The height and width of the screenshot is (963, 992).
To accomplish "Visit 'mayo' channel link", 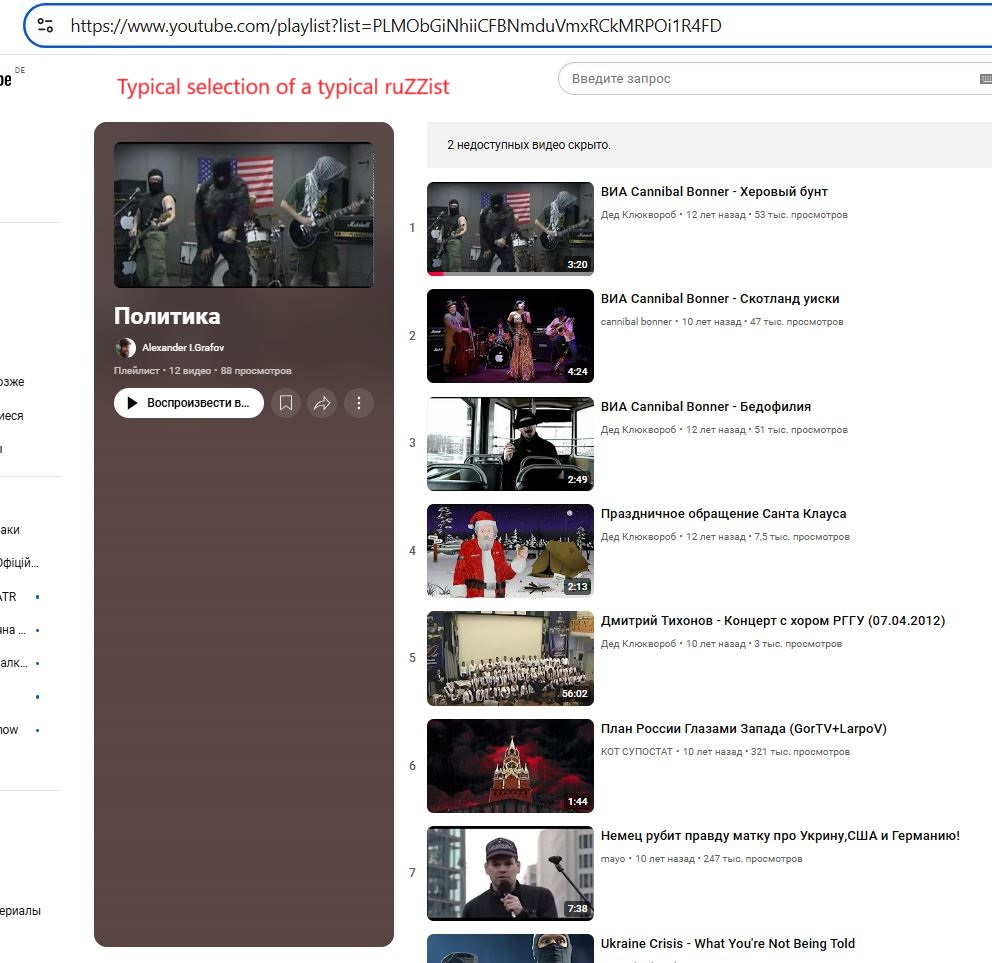I will click(612, 859).
